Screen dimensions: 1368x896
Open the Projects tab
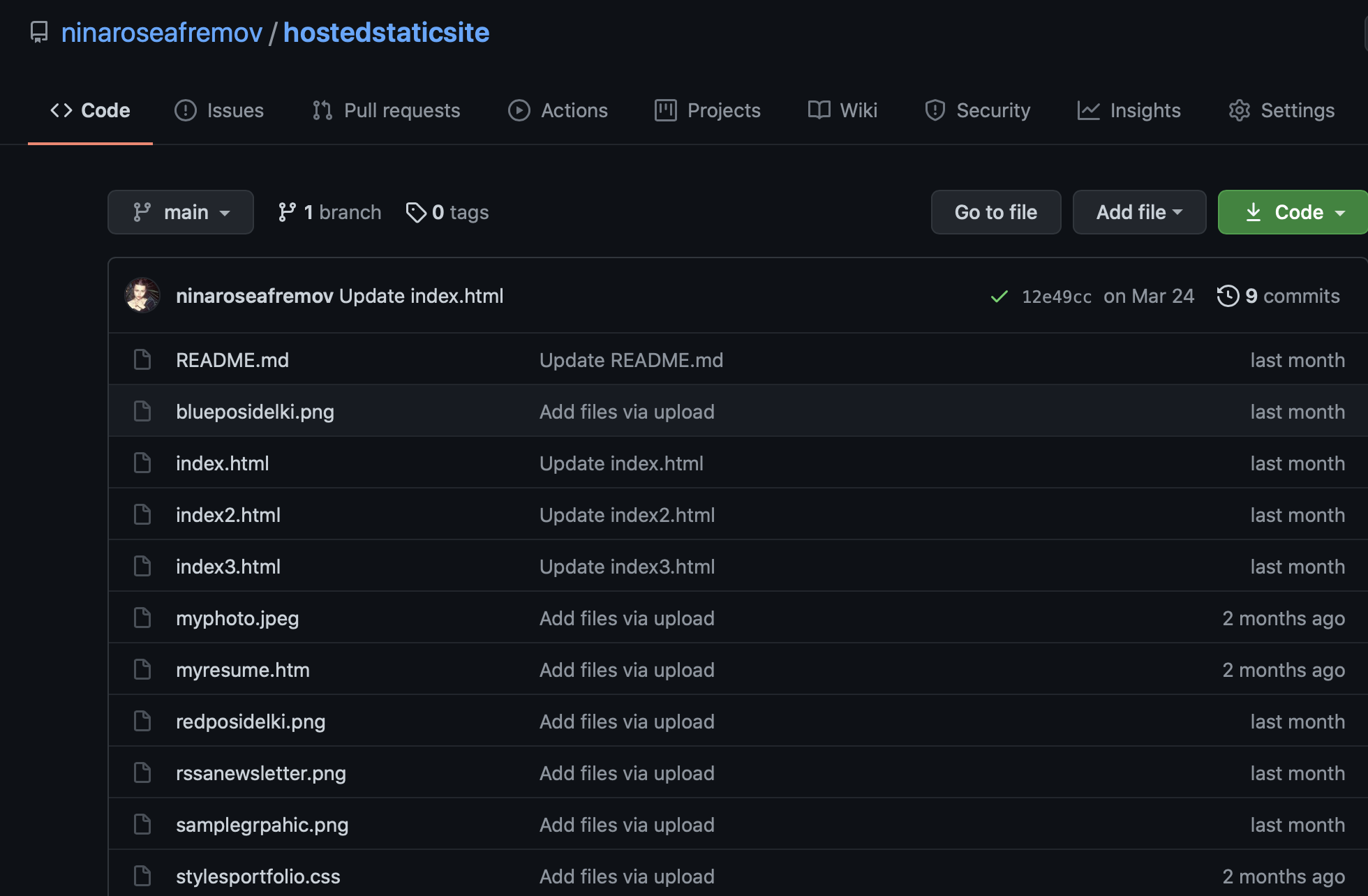pyautogui.click(x=707, y=110)
